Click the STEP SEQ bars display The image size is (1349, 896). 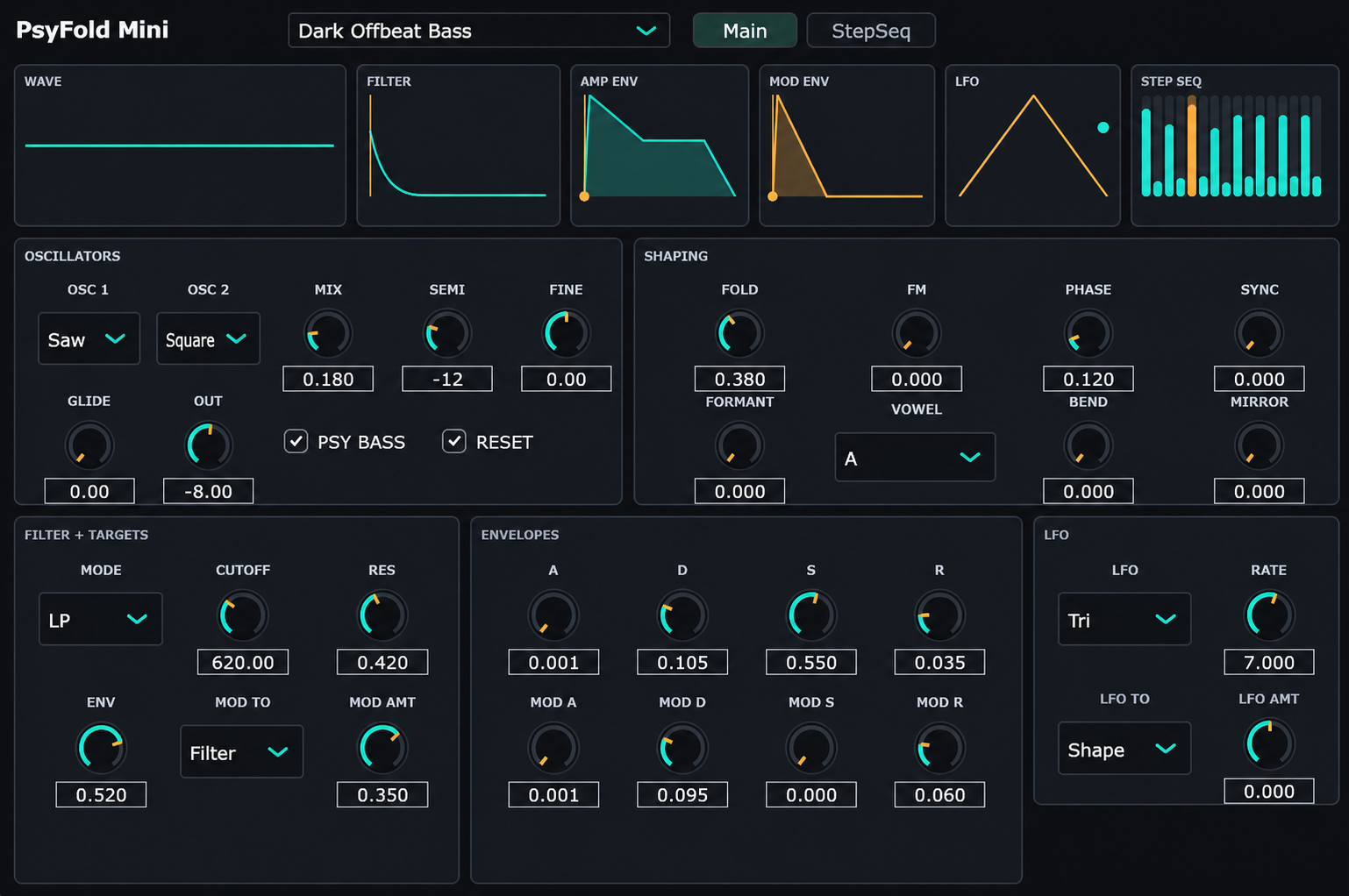pos(1235,146)
